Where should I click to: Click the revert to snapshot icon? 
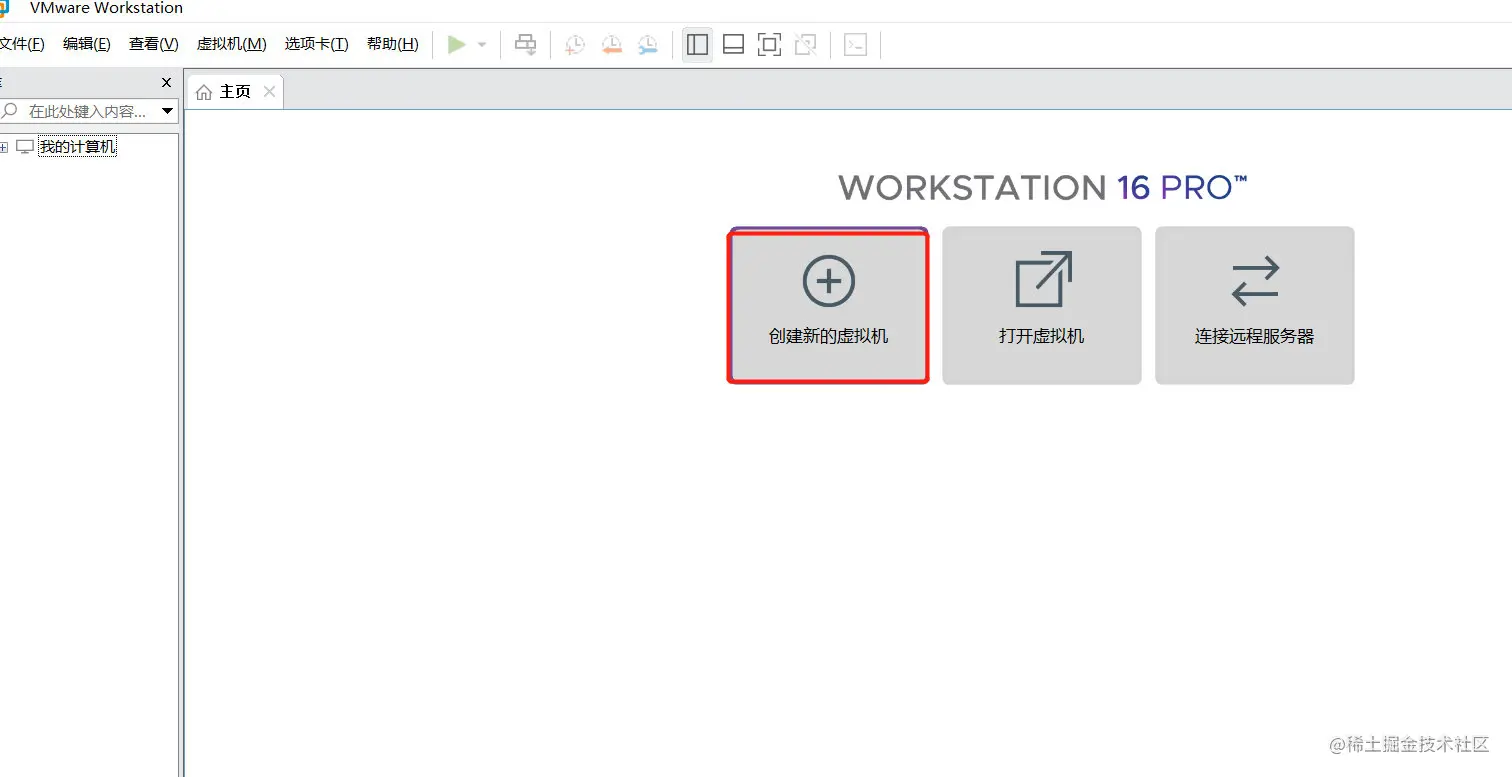point(612,44)
